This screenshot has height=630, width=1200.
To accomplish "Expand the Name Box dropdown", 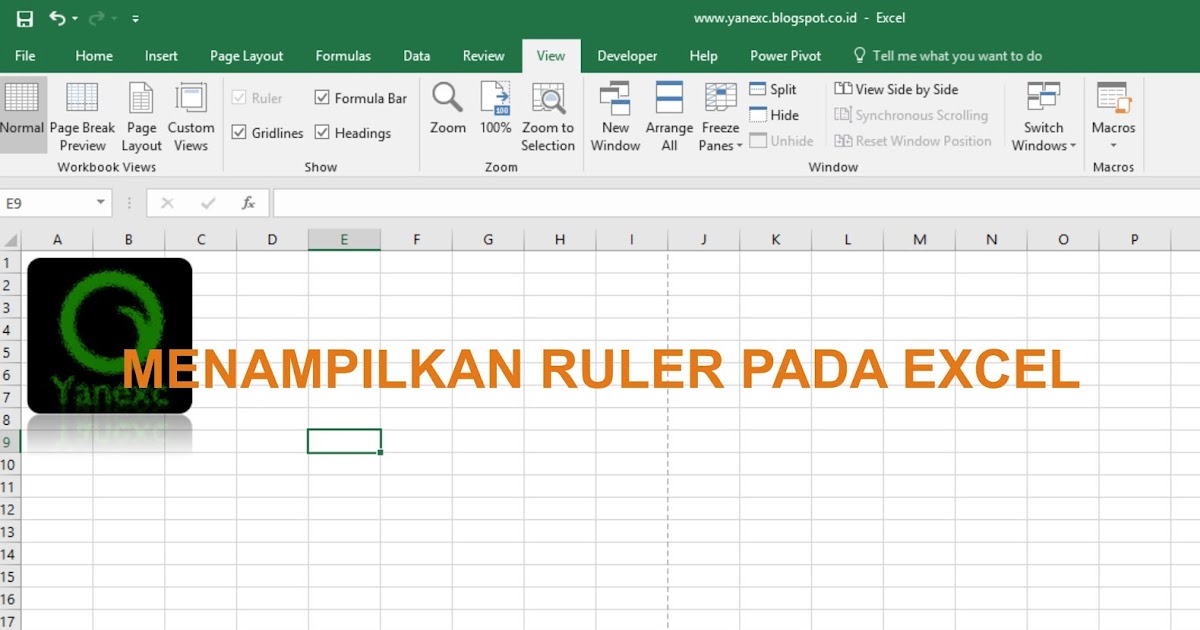I will [x=101, y=203].
